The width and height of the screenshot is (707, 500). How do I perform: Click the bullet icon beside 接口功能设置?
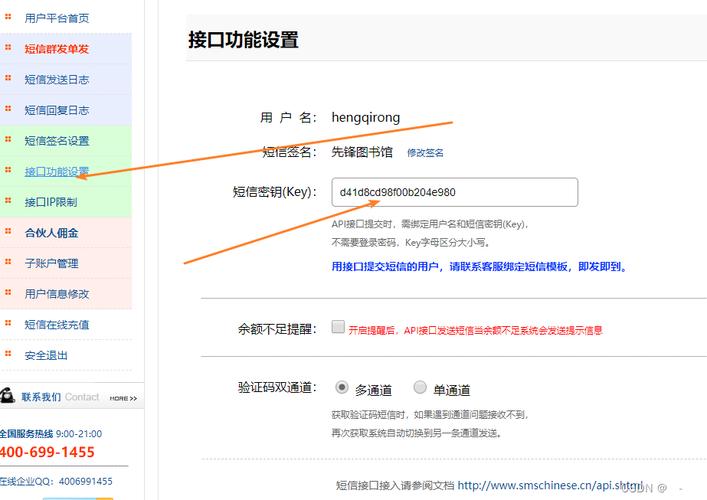8,170
